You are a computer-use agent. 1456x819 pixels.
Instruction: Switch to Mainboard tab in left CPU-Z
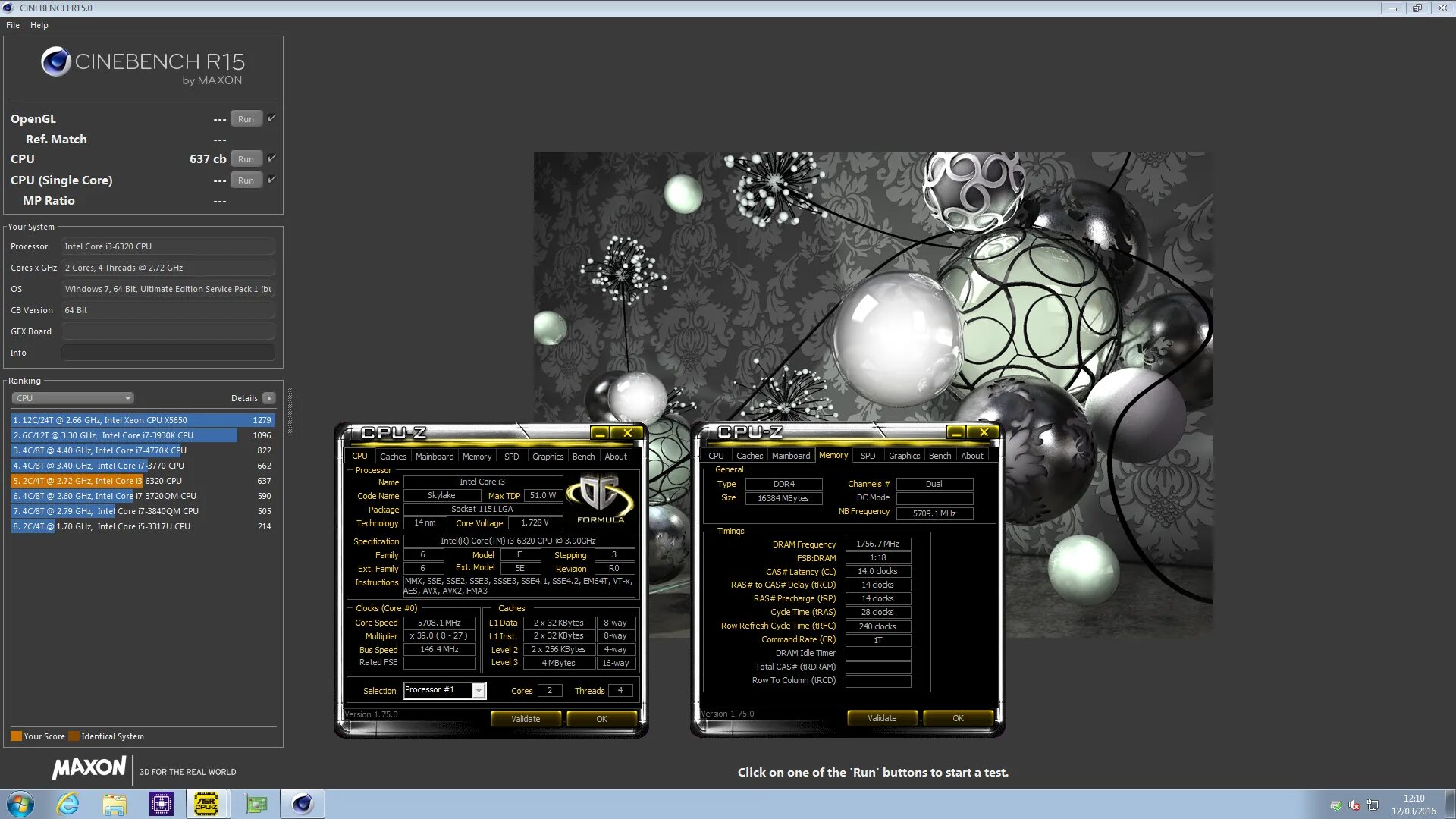(x=434, y=457)
